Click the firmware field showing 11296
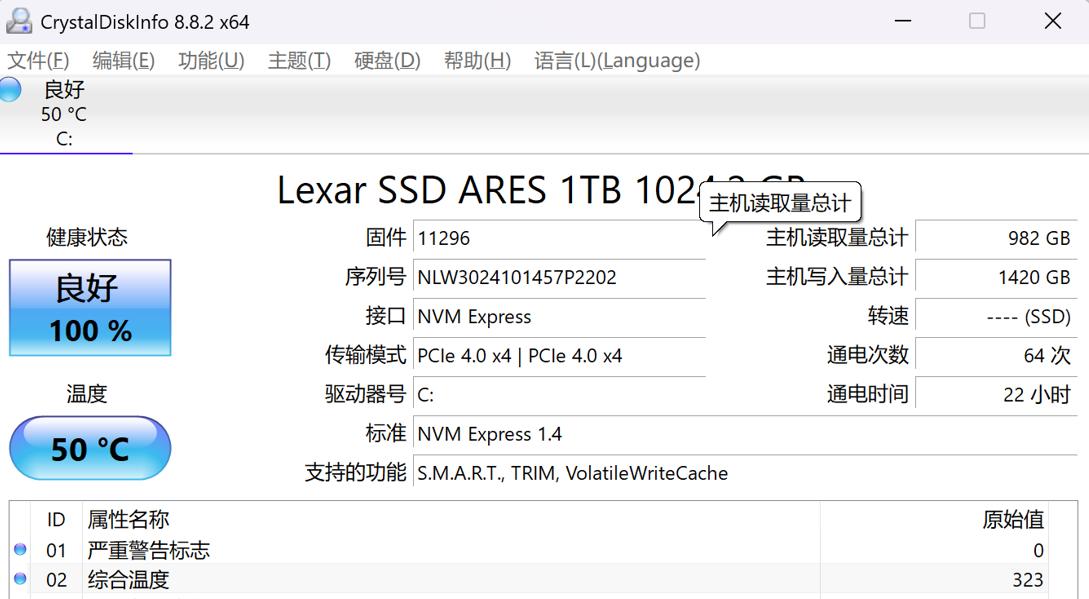This screenshot has width=1089, height=599. (560, 238)
